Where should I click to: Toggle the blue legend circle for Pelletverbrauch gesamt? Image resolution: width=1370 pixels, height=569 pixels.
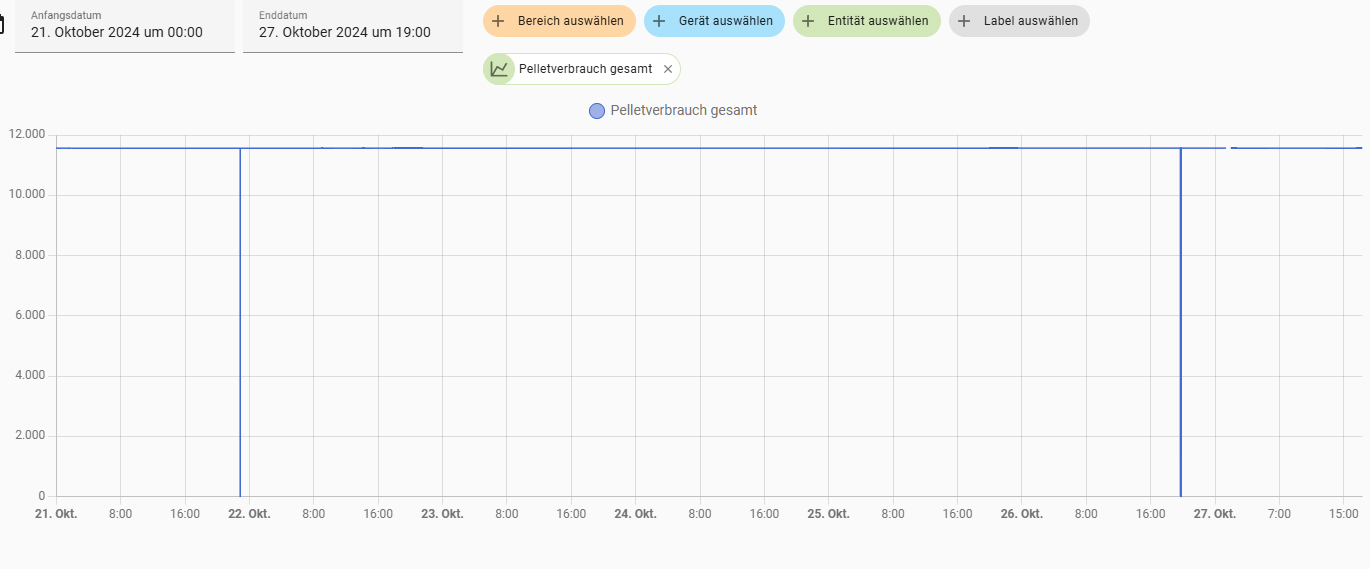click(597, 111)
